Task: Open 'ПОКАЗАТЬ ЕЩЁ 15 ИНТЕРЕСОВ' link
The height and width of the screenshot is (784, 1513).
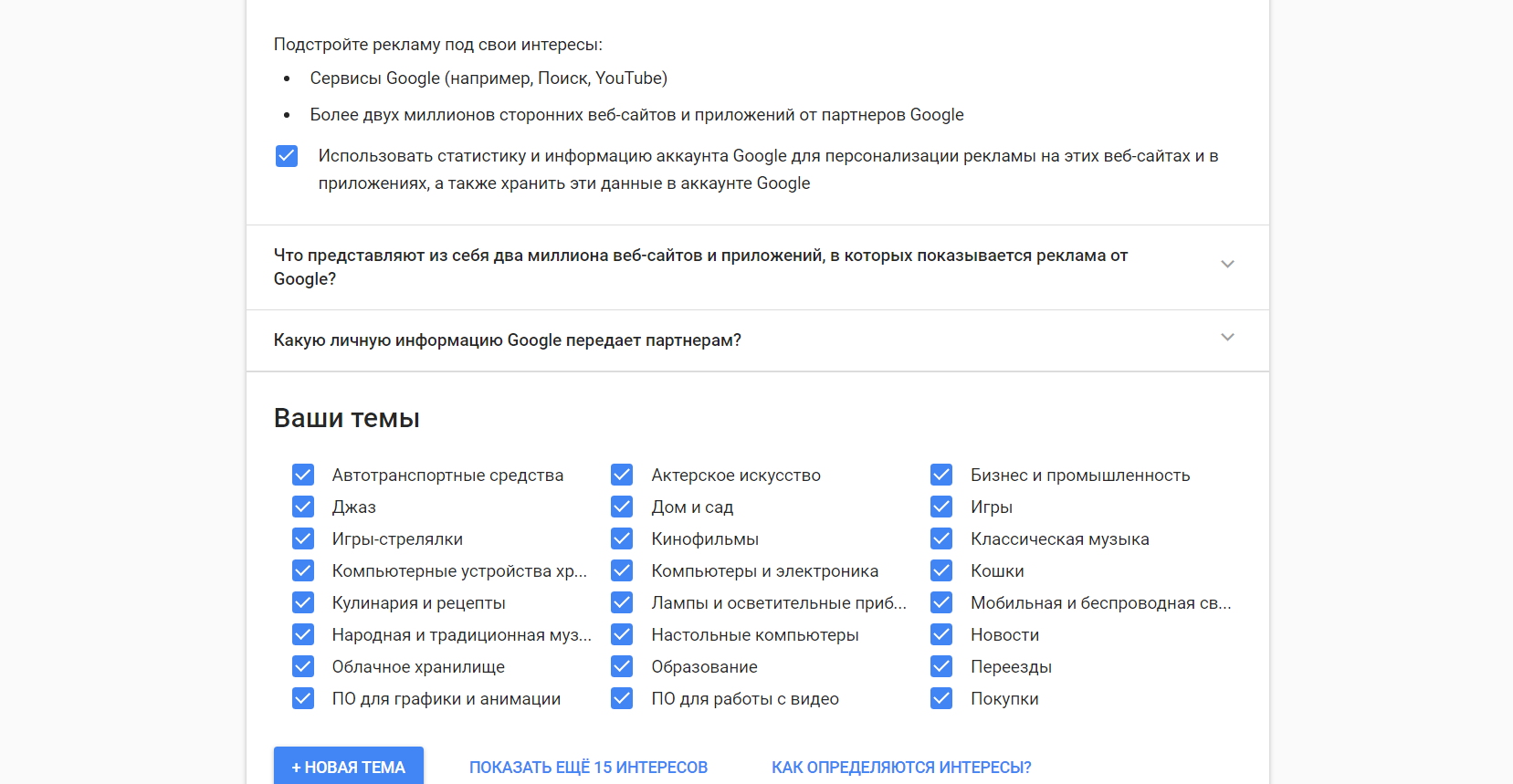Action: (588, 768)
